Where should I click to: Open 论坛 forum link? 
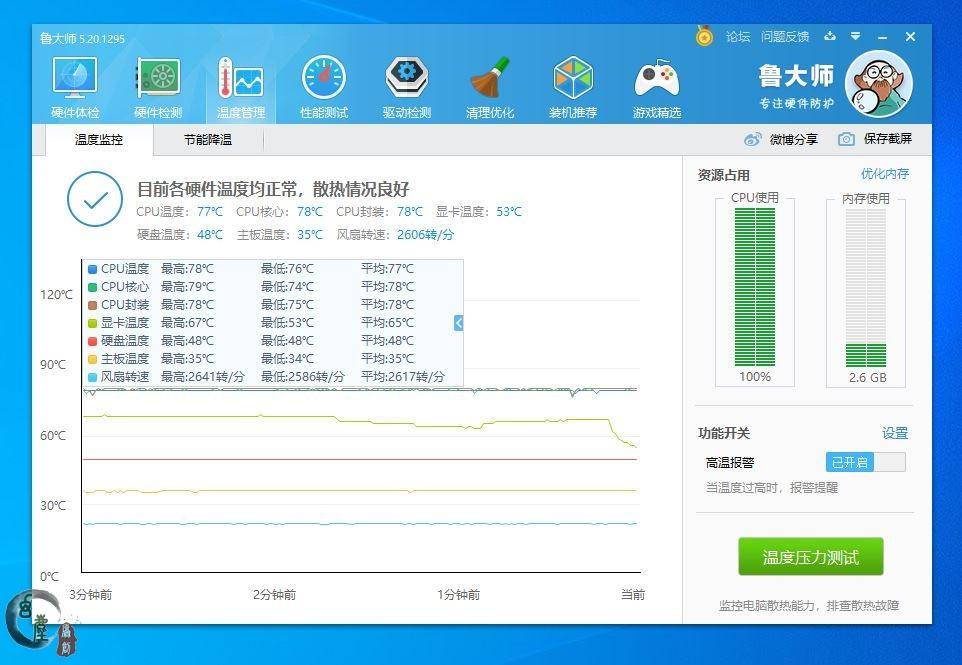tap(738, 37)
